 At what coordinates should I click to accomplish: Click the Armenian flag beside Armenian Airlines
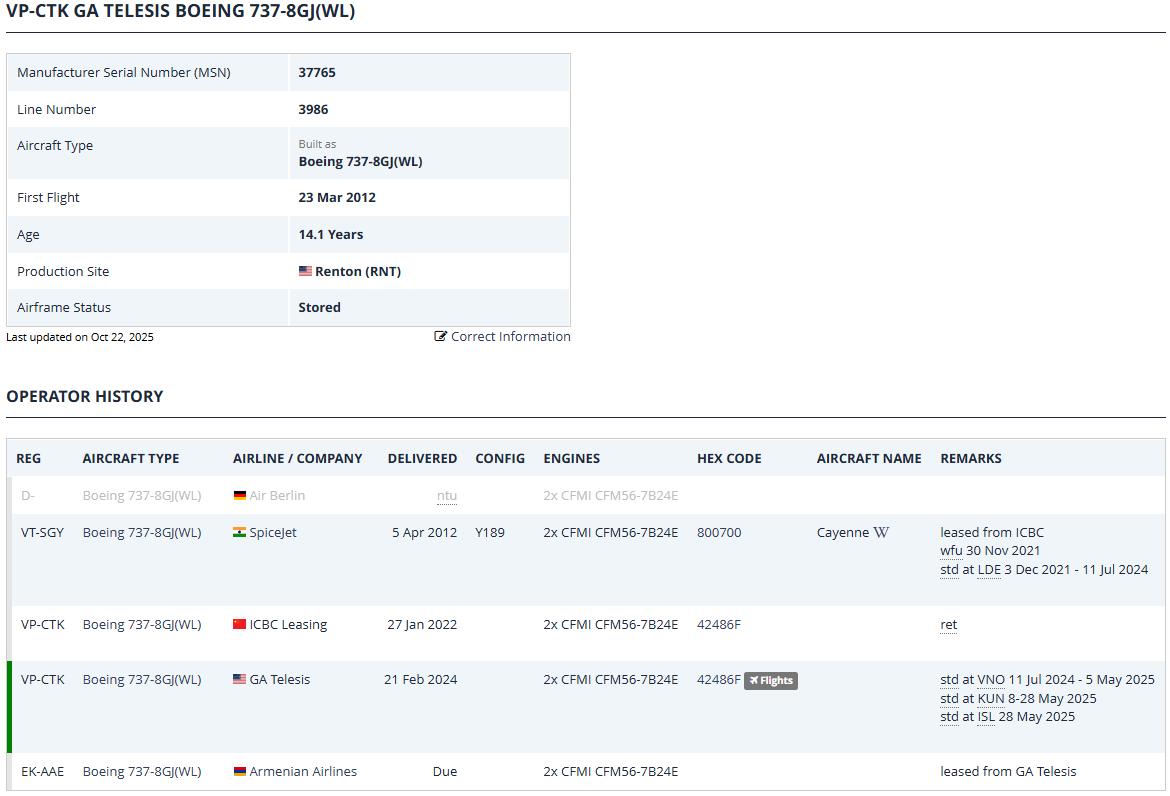pyautogui.click(x=239, y=772)
